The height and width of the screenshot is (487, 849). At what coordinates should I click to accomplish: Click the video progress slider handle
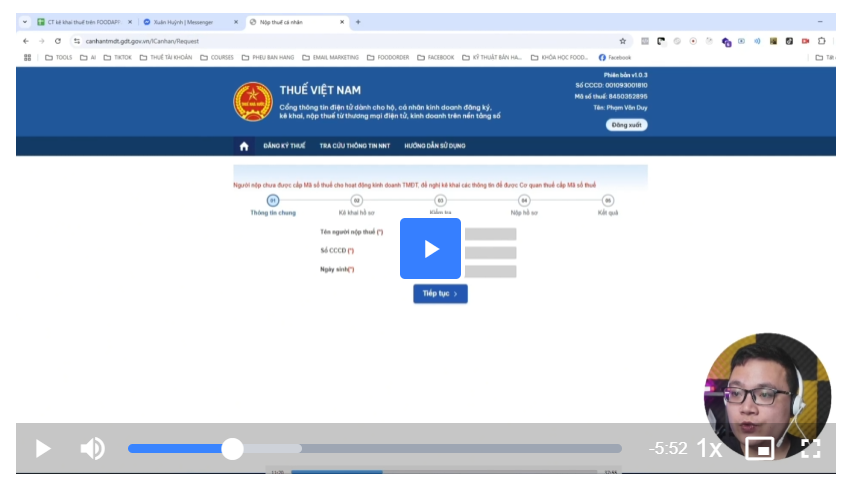pos(232,448)
